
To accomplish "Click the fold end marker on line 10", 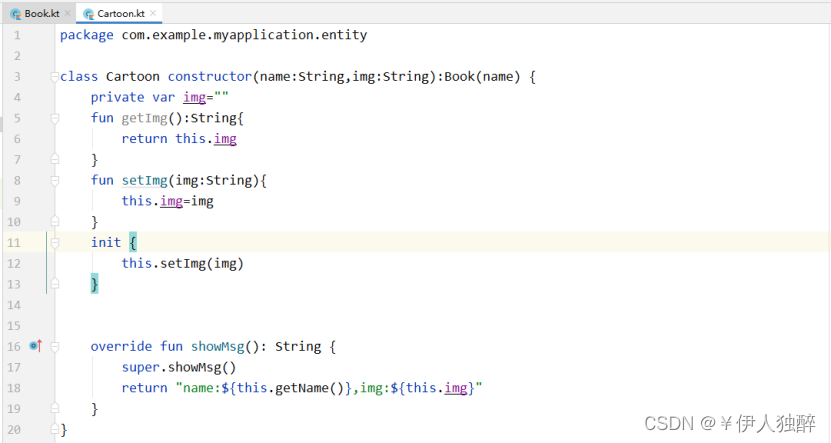I will click(x=55, y=222).
